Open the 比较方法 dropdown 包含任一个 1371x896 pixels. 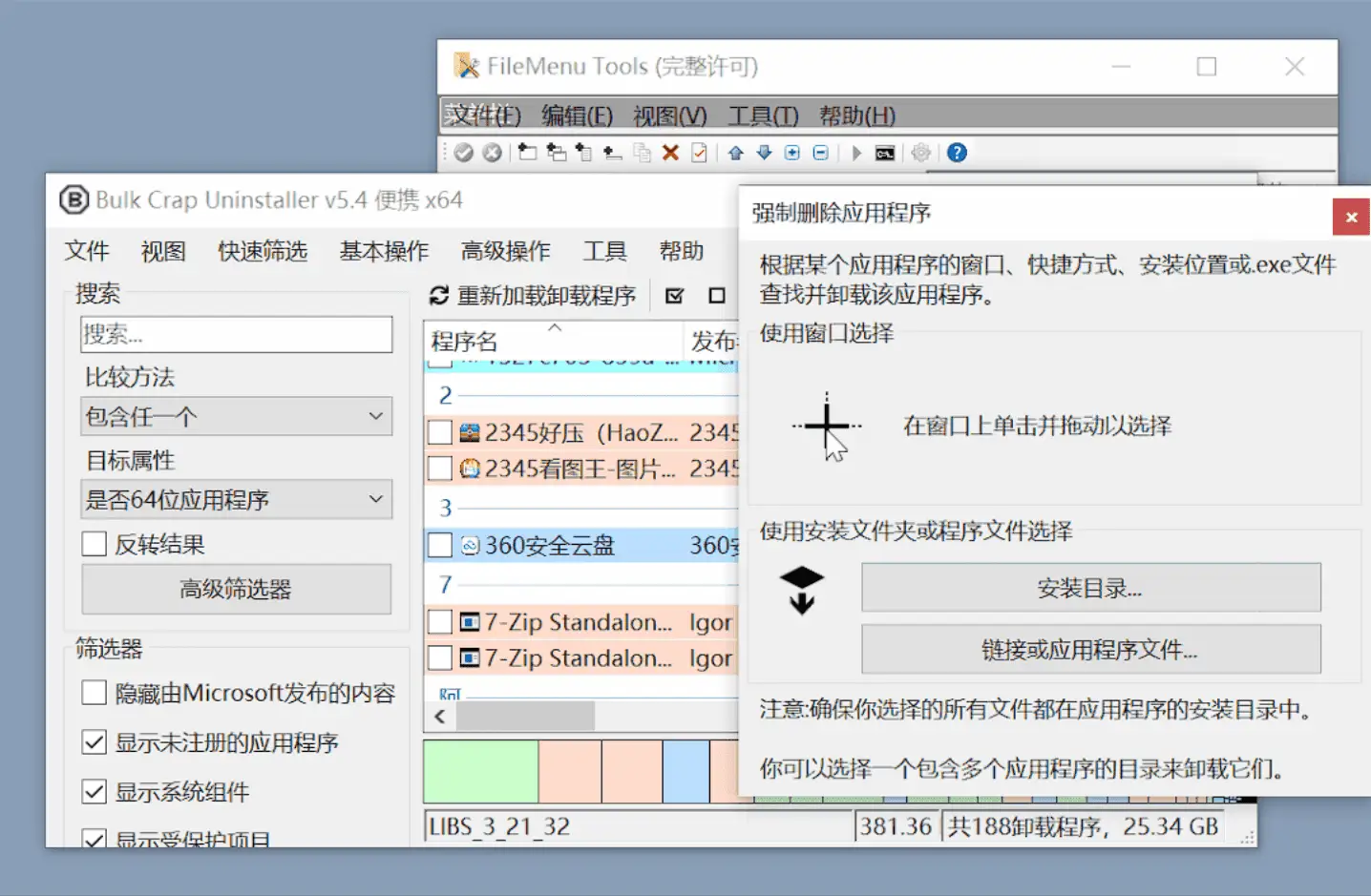click(236, 416)
